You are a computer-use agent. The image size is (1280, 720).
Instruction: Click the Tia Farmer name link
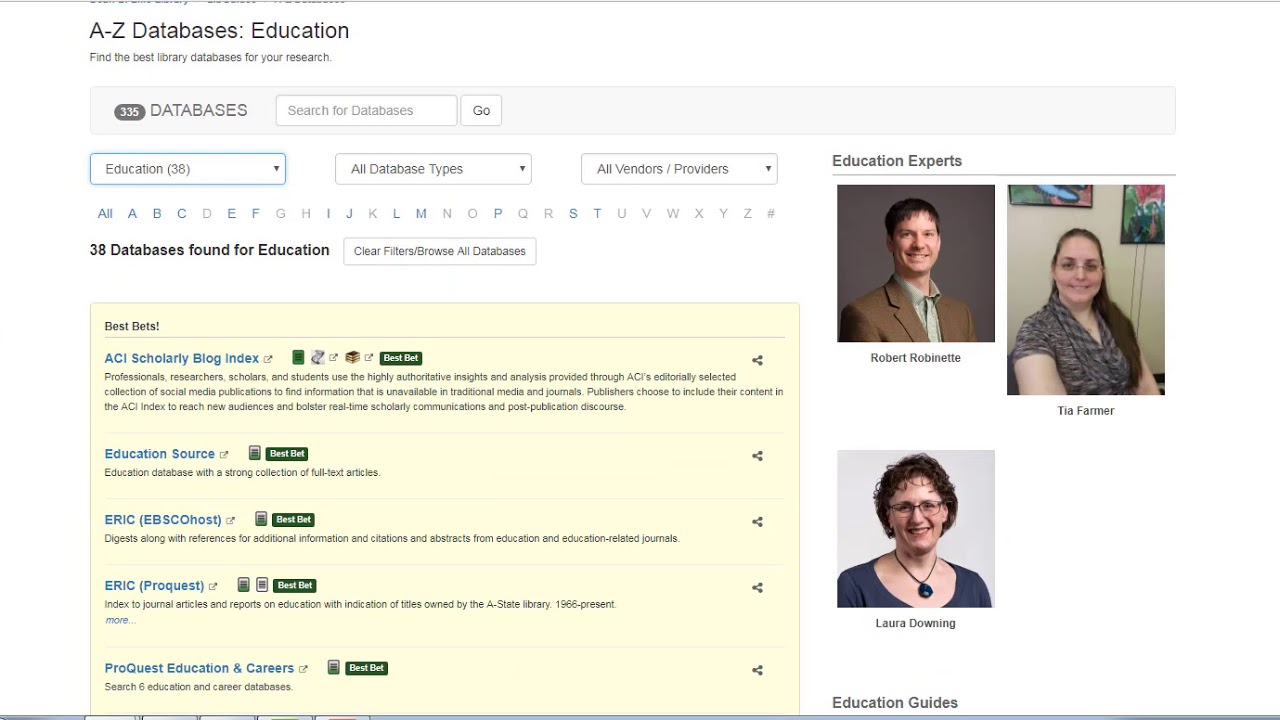pos(1086,411)
